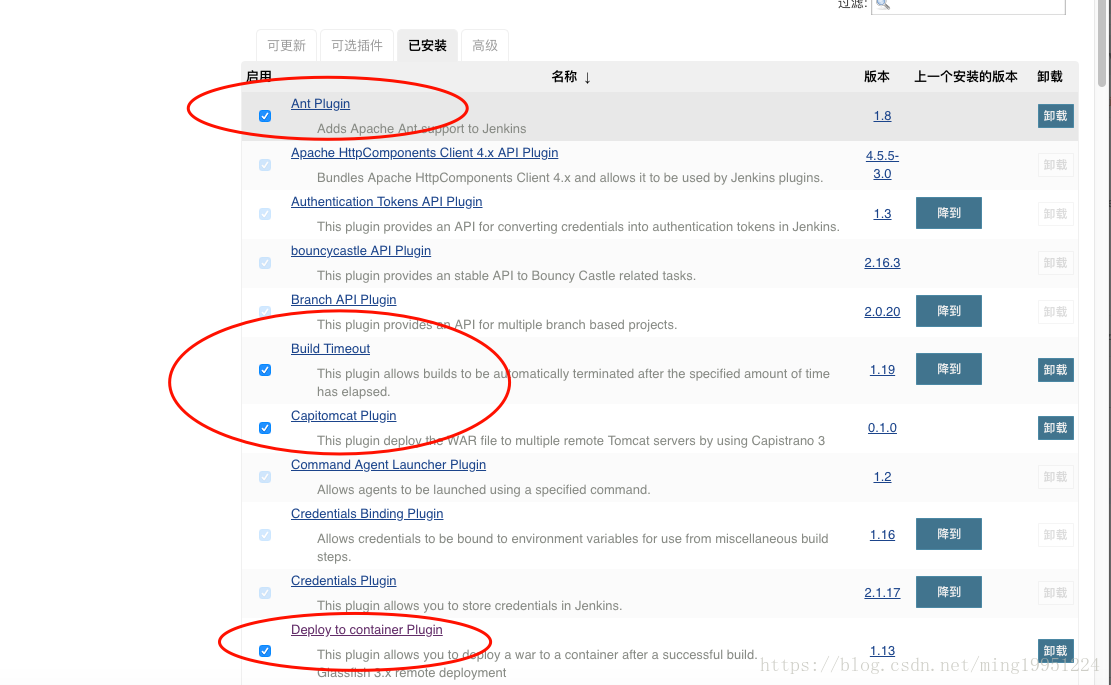Viewport: 1111px width, 685px height.
Task: Downgrade the Authentication Tokens API Plugin
Action: 948,213
